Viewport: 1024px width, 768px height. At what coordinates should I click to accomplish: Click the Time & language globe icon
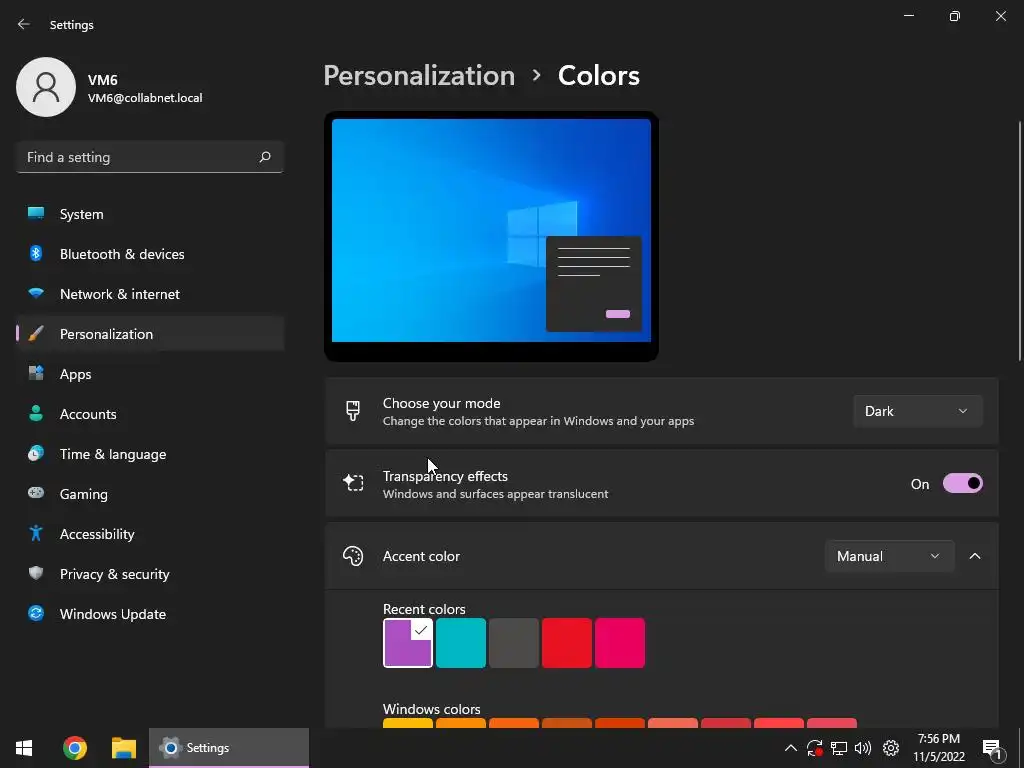pyautogui.click(x=36, y=453)
